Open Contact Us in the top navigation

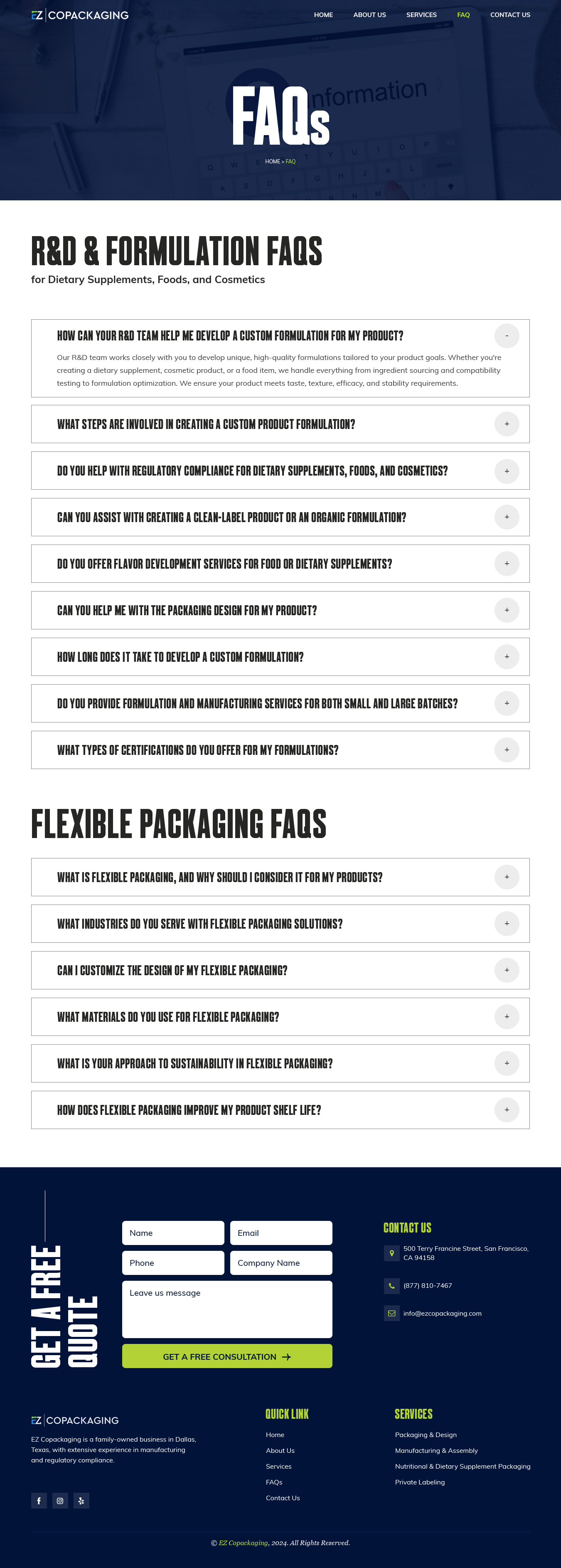[x=510, y=15]
